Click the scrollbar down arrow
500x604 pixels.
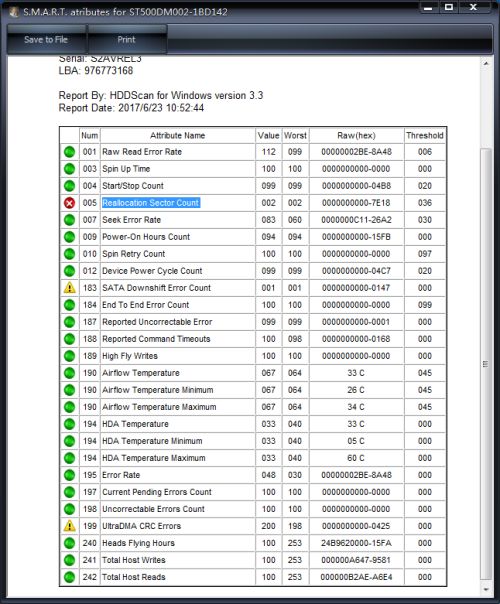[486, 589]
